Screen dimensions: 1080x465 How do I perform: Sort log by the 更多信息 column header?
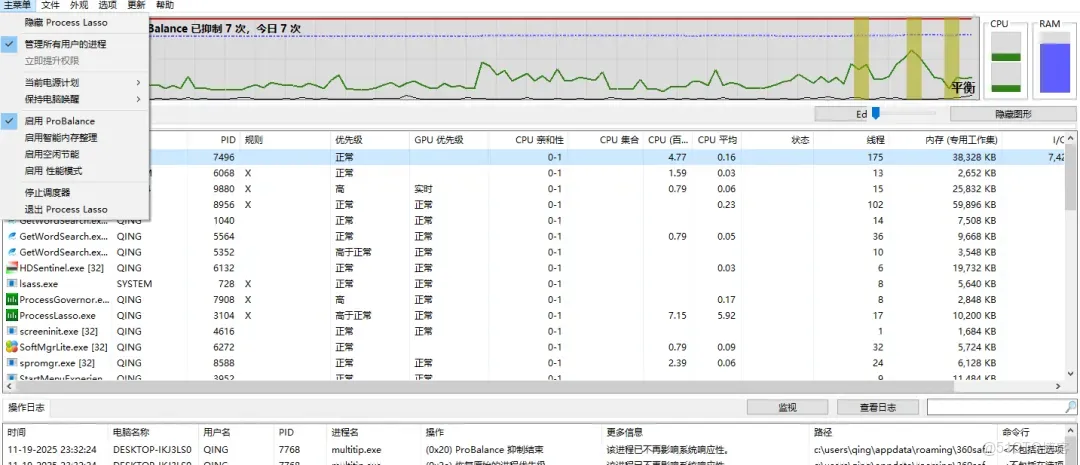click(707, 433)
